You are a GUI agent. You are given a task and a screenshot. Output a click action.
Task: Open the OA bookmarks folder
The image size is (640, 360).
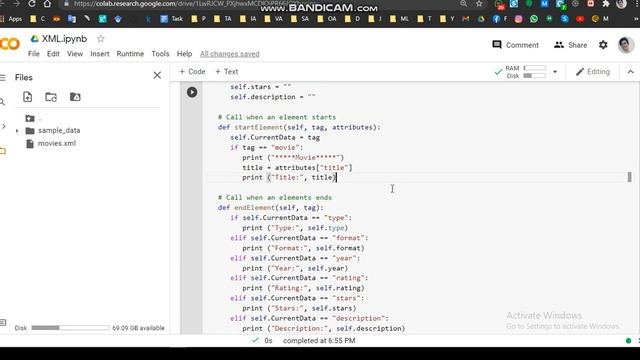pos(327,19)
